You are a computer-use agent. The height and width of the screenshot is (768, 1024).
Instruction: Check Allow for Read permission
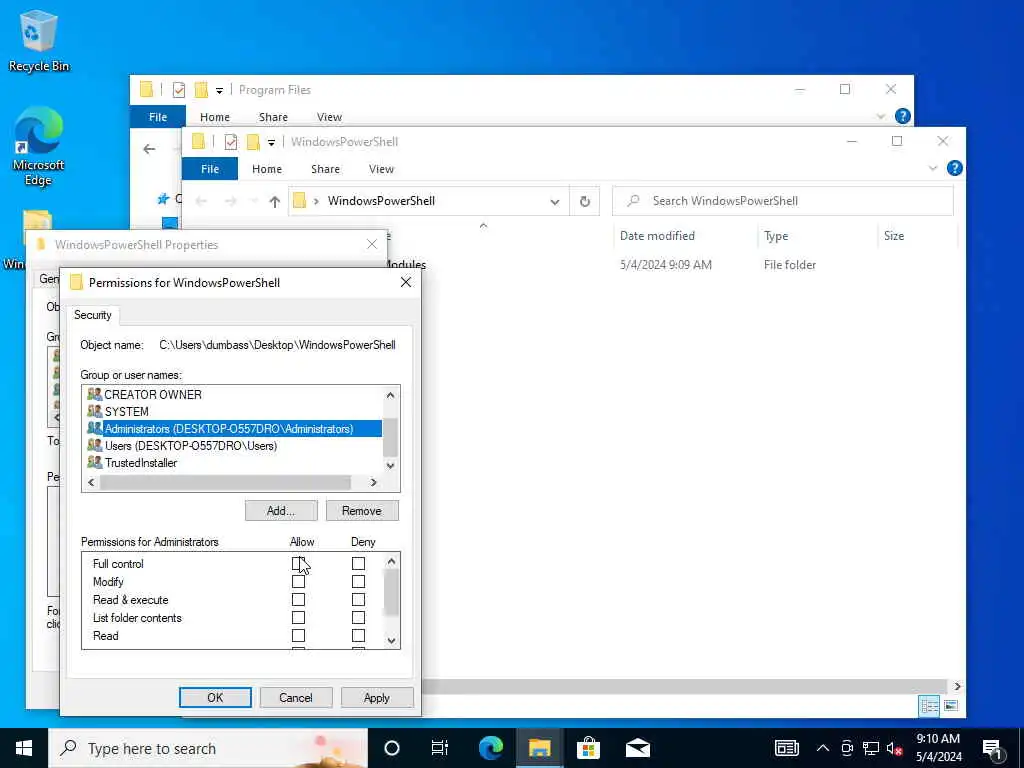[x=298, y=635]
